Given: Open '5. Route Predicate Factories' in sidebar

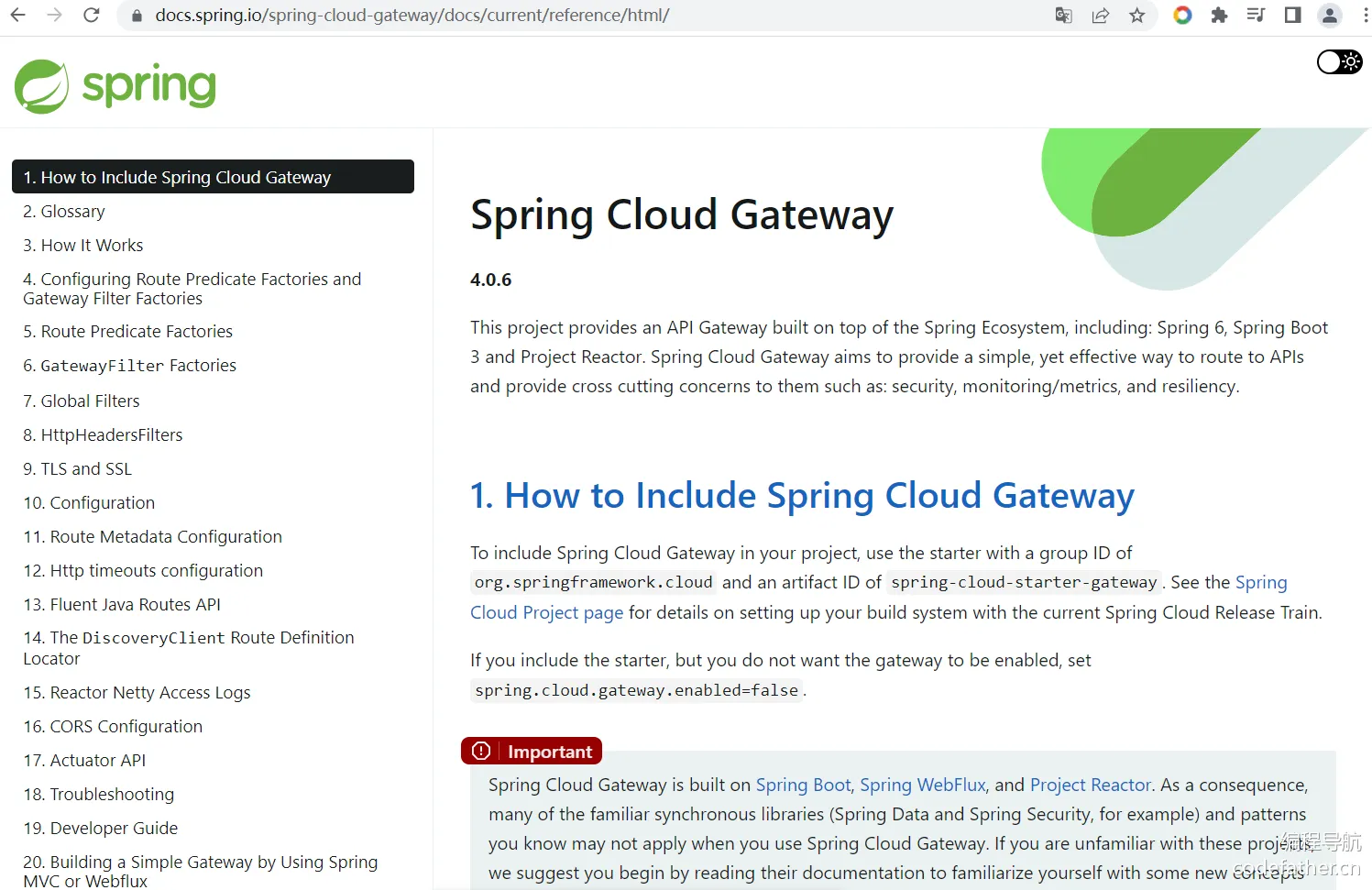Looking at the screenshot, I should 128,332.
